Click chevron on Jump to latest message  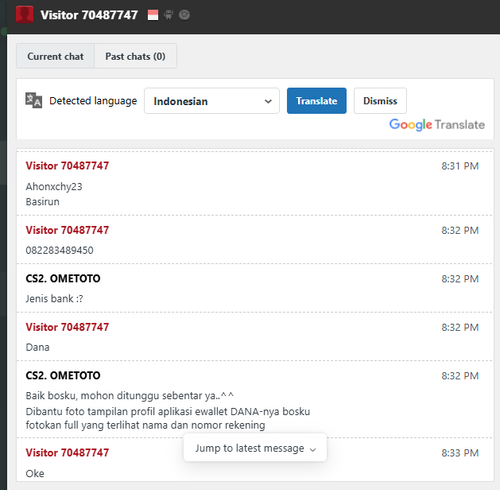313,450
